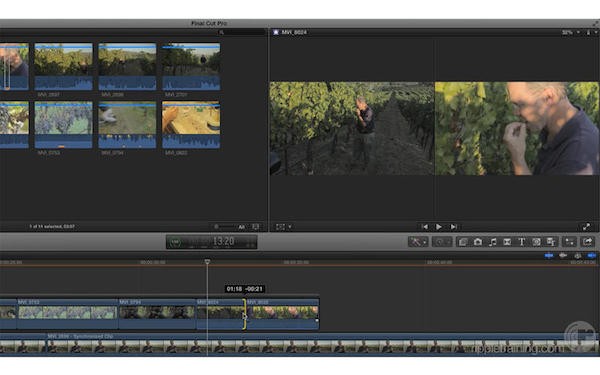Toggle solo headphones button in timeline

point(577,256)
